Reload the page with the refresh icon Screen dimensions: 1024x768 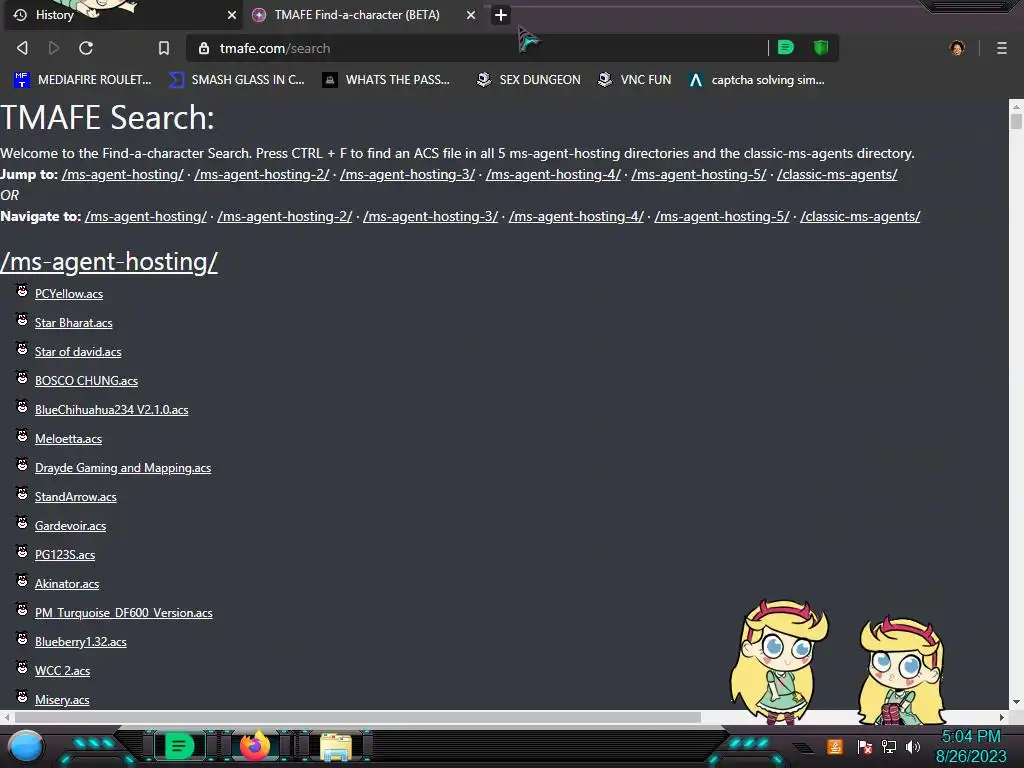[x=86, y=48]
